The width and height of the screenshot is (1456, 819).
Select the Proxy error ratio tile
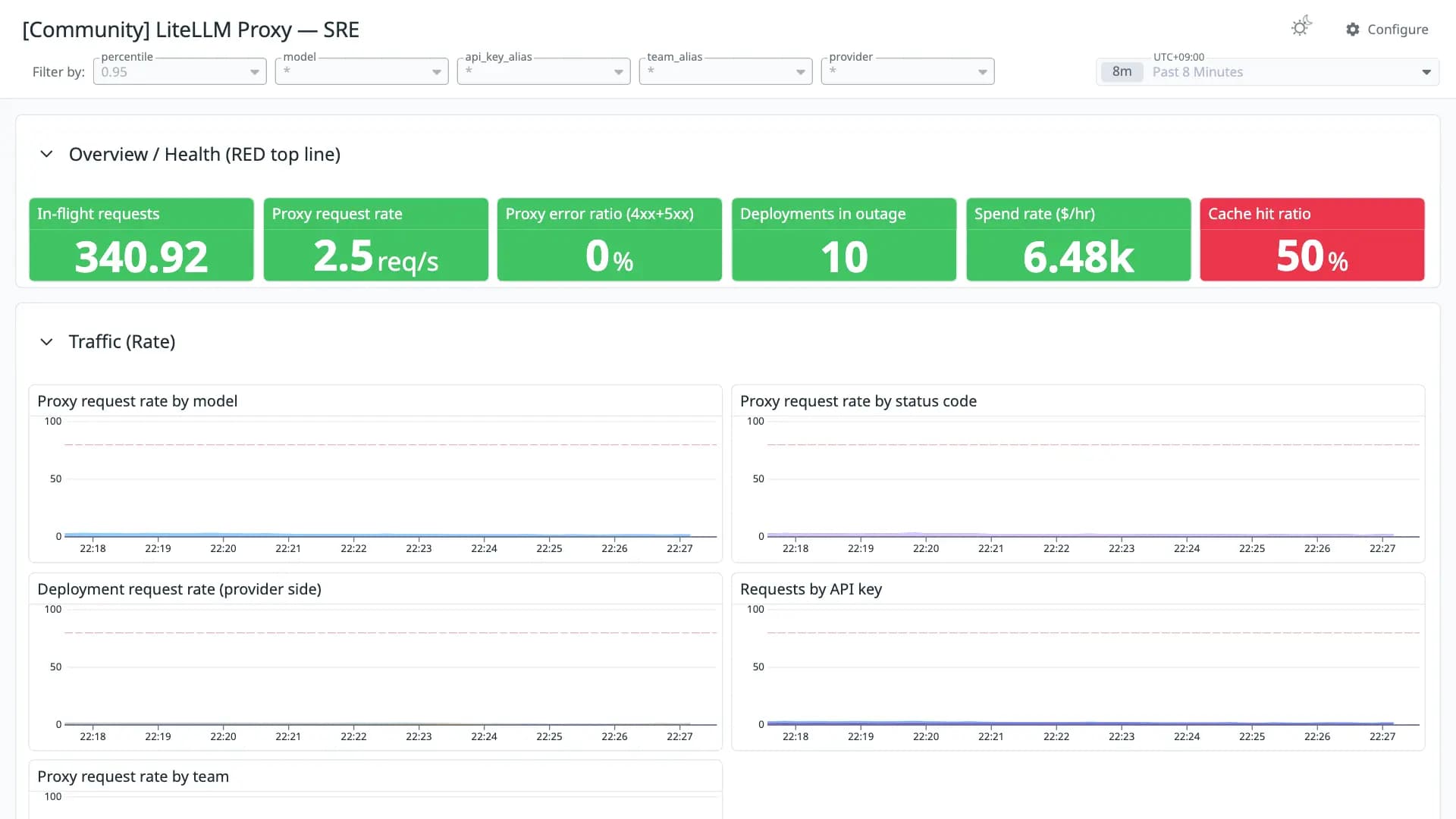[x=610, y=240]
